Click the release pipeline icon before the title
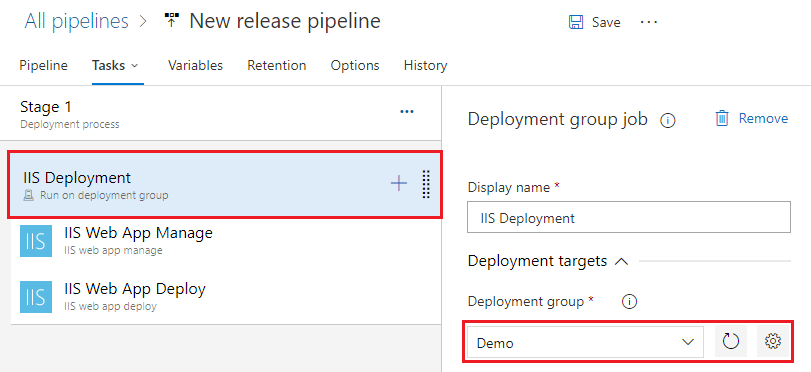The width and height of the screenshot is (811, 372). coord(171,21)
